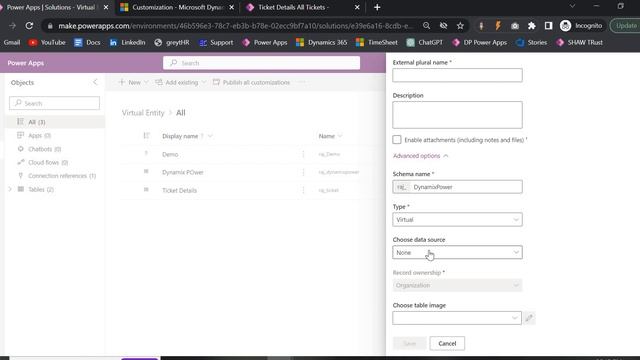Viewport: 640px width, 360px height.
Task: Open the TimeSheet bookmark
Action: coord(377,42)
